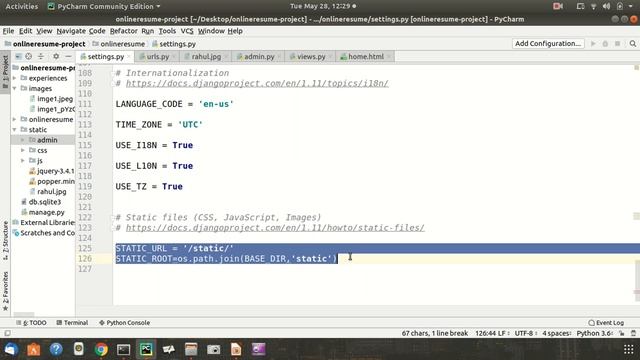Click the Python 3.6 interpreter status entry
This screenshot has height=360, width=640.
tap(595, 333)
